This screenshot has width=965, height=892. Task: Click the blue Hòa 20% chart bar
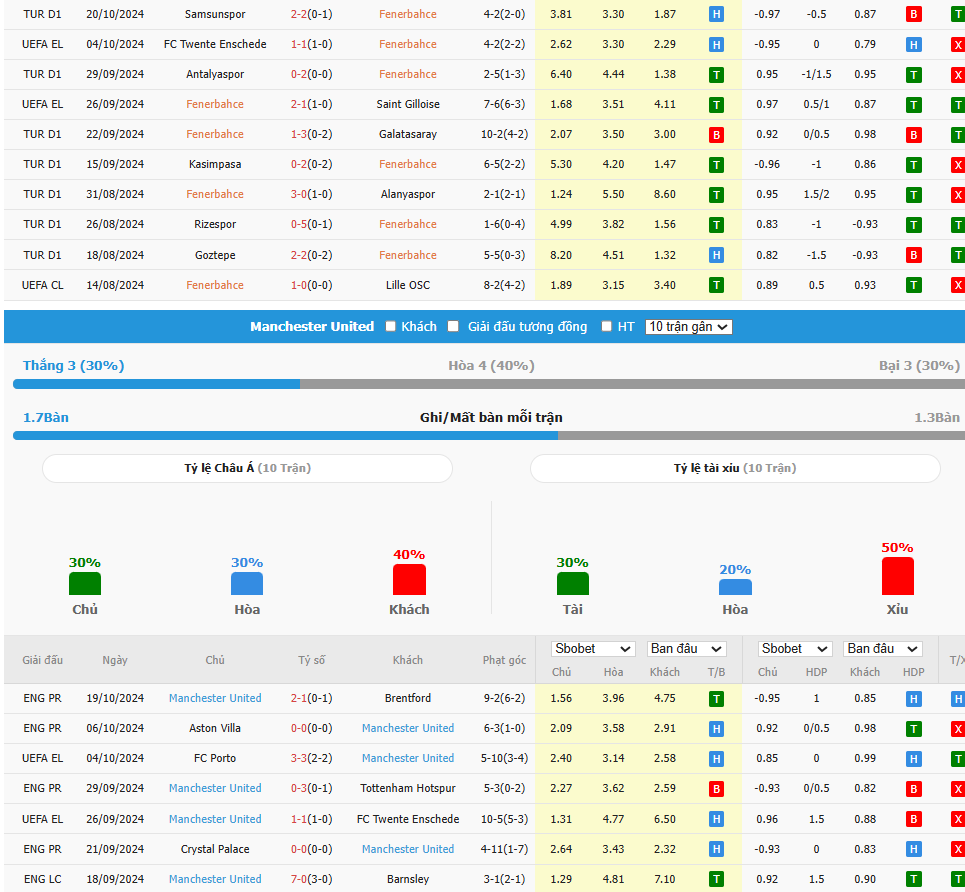tap(735, 587)
